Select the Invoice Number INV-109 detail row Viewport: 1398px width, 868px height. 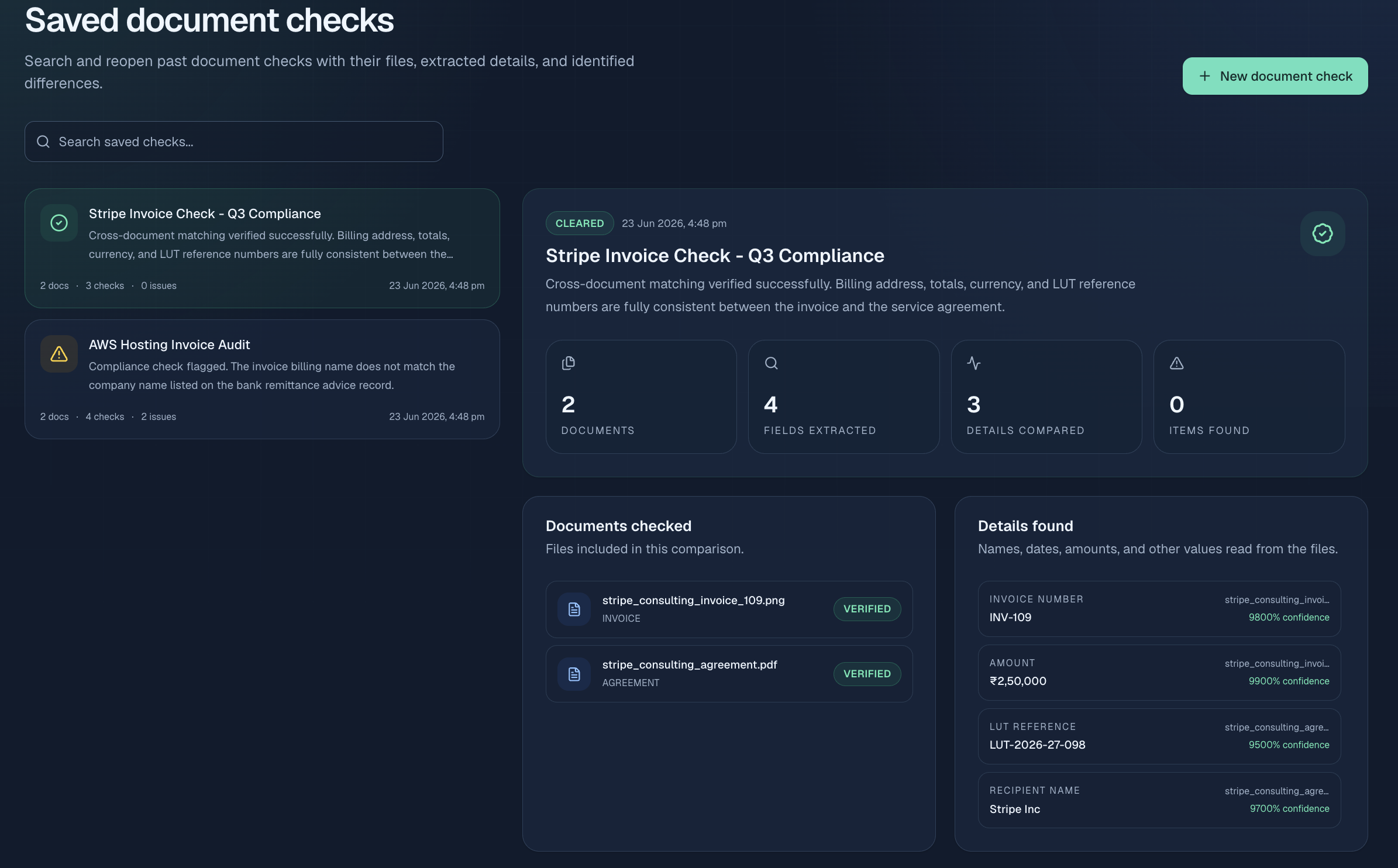point(1159,608)
